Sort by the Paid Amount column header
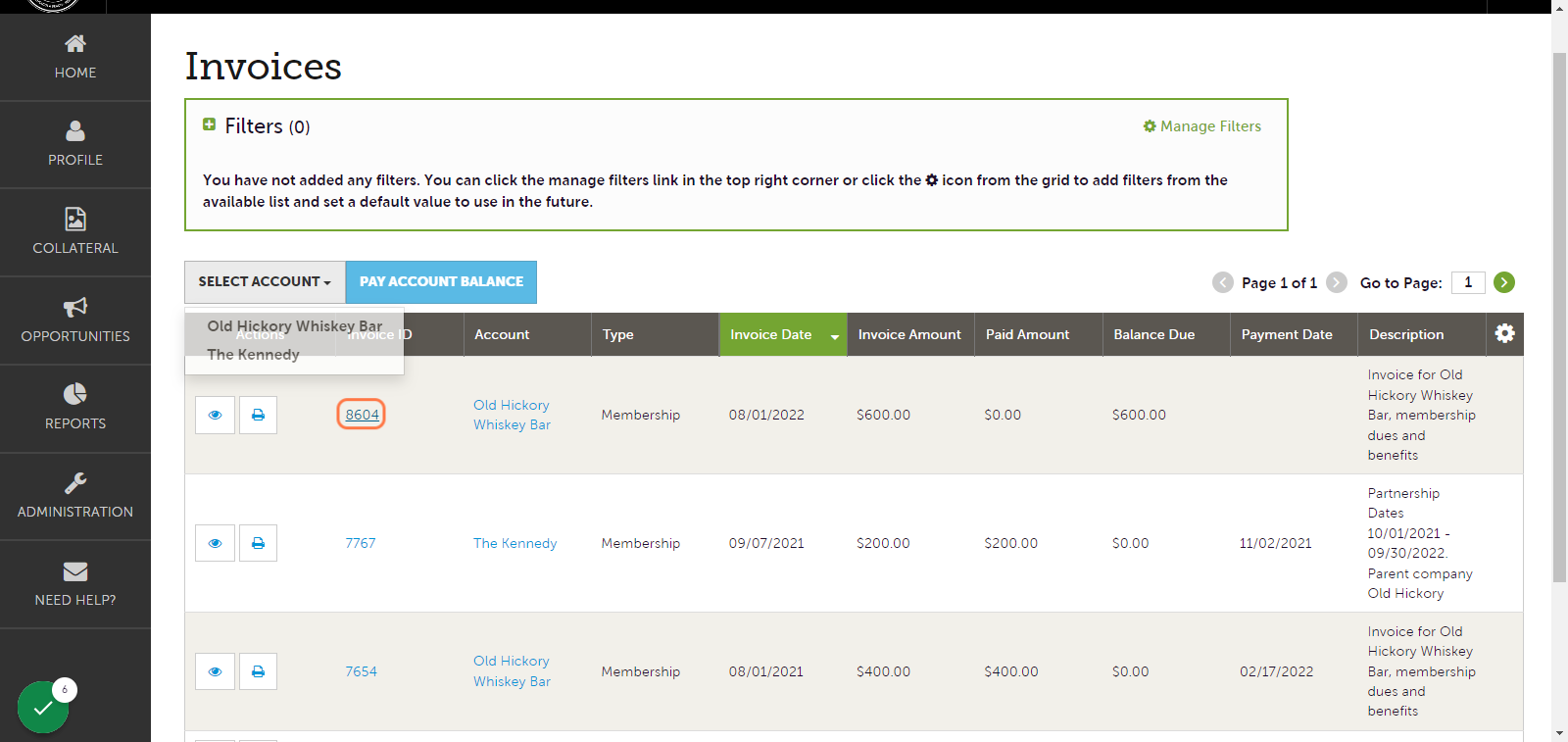 click(1039, 334)
